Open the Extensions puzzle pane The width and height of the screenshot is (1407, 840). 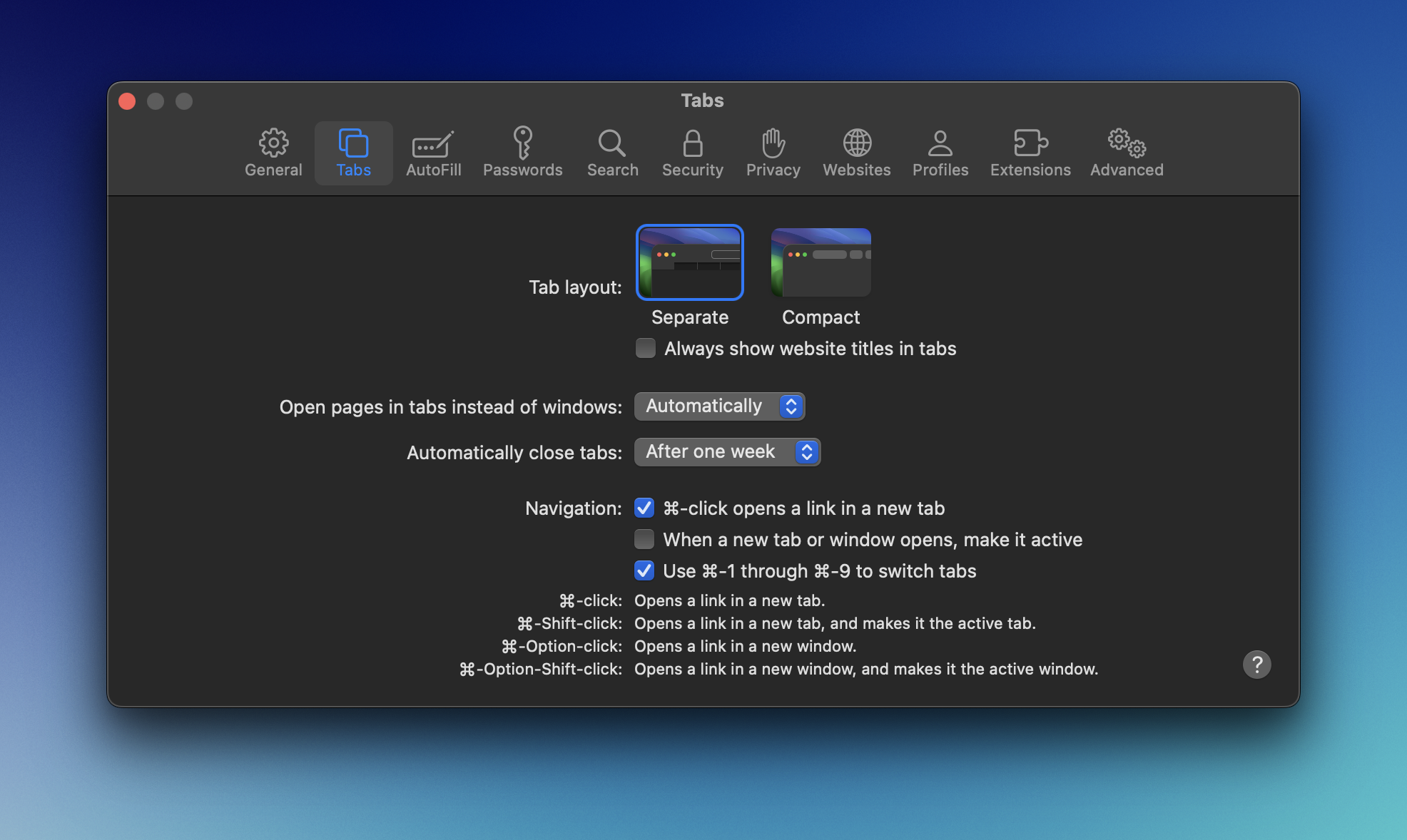pyautogui.click(x=1030, y=153)
